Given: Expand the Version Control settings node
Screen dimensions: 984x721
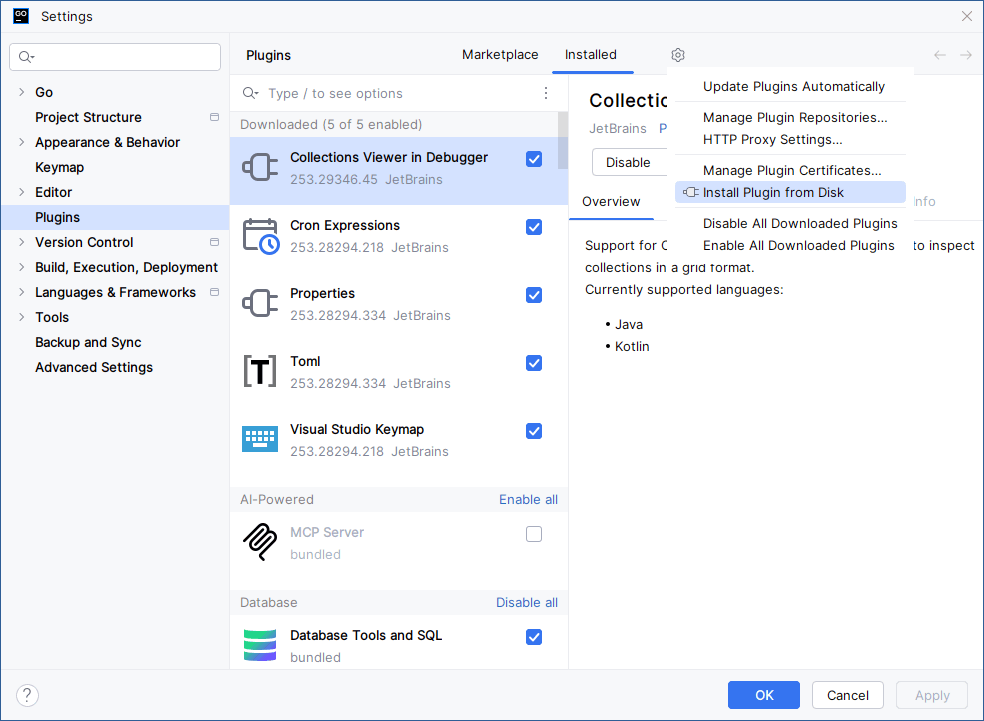Looking at the screenshot, I should (22, 242).
